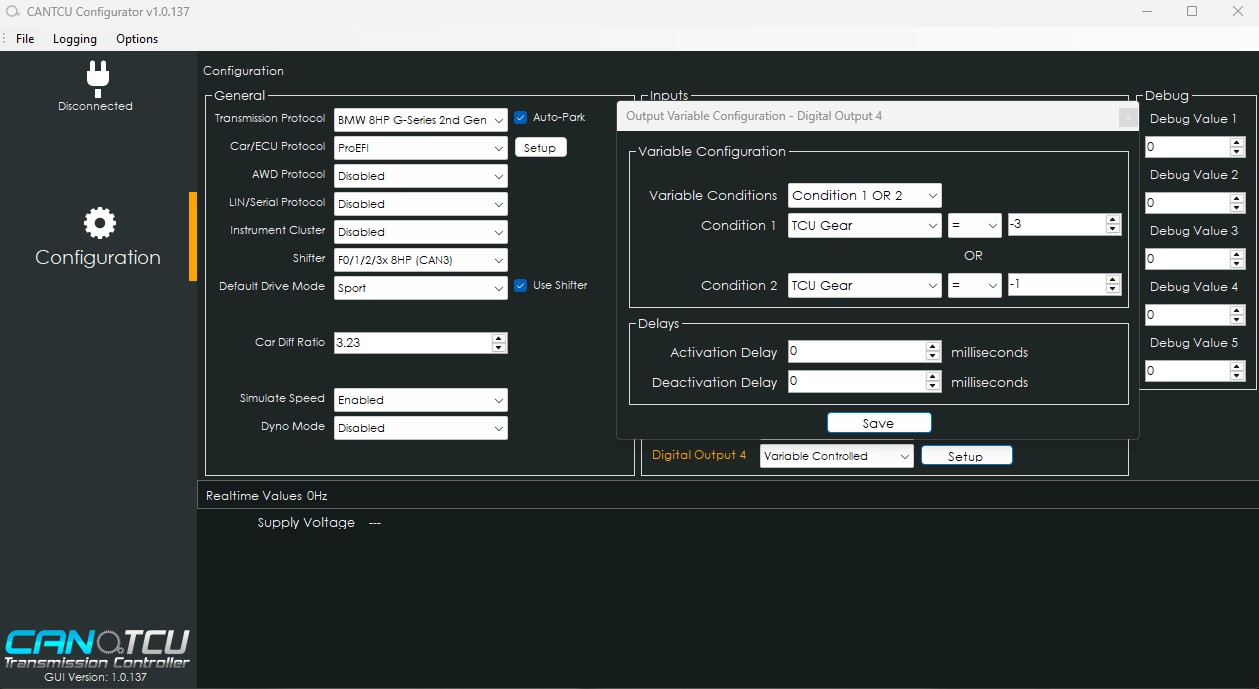
Task: Open the File menu
Action: point(25,39)
